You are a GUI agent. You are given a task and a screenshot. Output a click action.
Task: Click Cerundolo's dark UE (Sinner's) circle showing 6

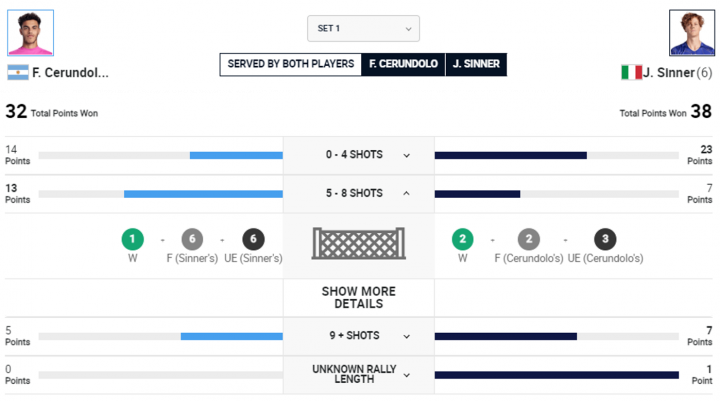253,239
